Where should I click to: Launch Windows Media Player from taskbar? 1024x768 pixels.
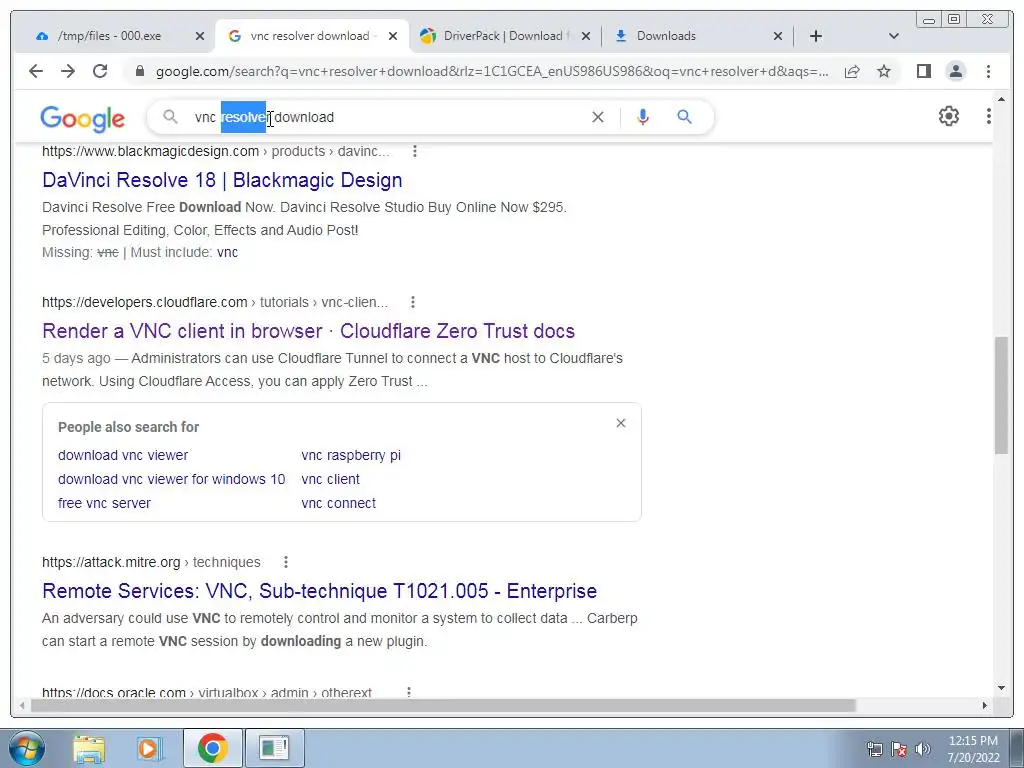[150, 748]
